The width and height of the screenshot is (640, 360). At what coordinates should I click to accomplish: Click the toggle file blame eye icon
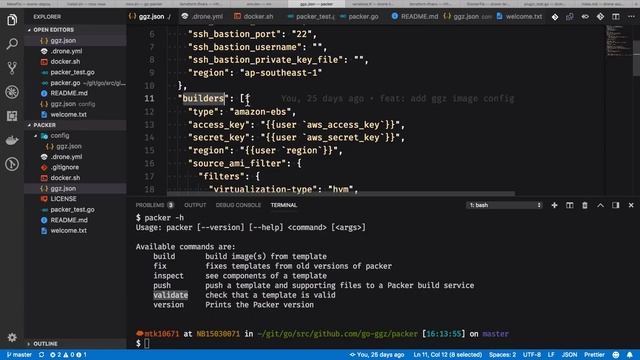(x=585, y=17)
